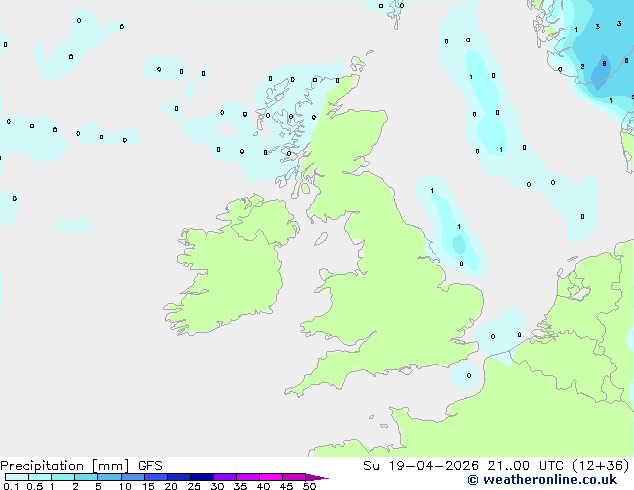Click the '35' legend scale label
The width and height of the screenshot is (634, 490).
point(240,486)
